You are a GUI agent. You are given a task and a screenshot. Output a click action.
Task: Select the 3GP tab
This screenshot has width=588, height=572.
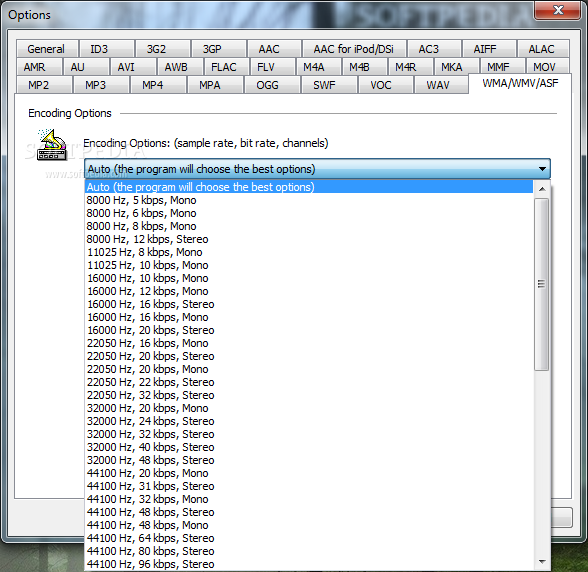click(218, 49)
